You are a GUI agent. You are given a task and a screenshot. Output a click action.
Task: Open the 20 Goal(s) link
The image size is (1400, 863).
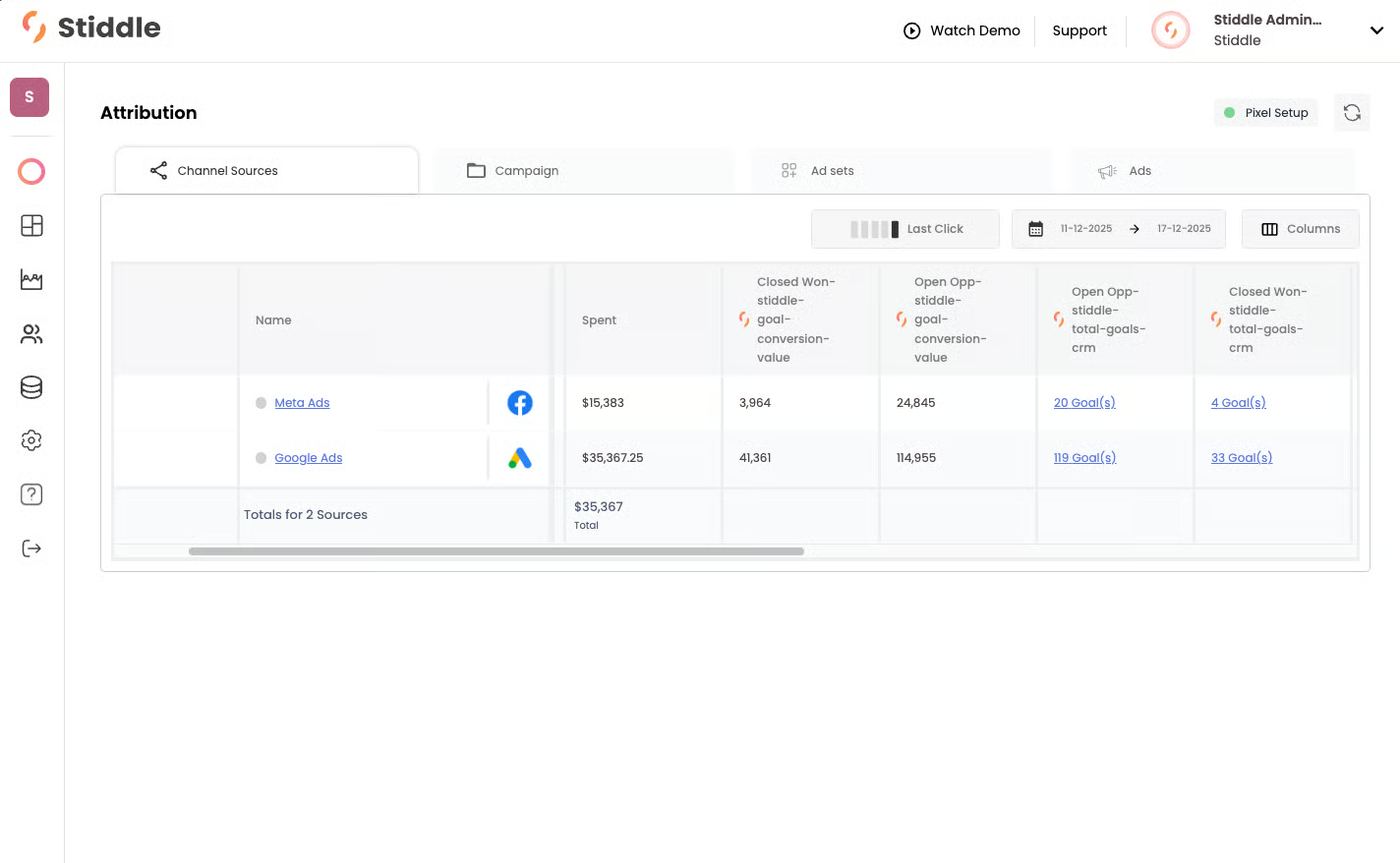click(1085, 403)
